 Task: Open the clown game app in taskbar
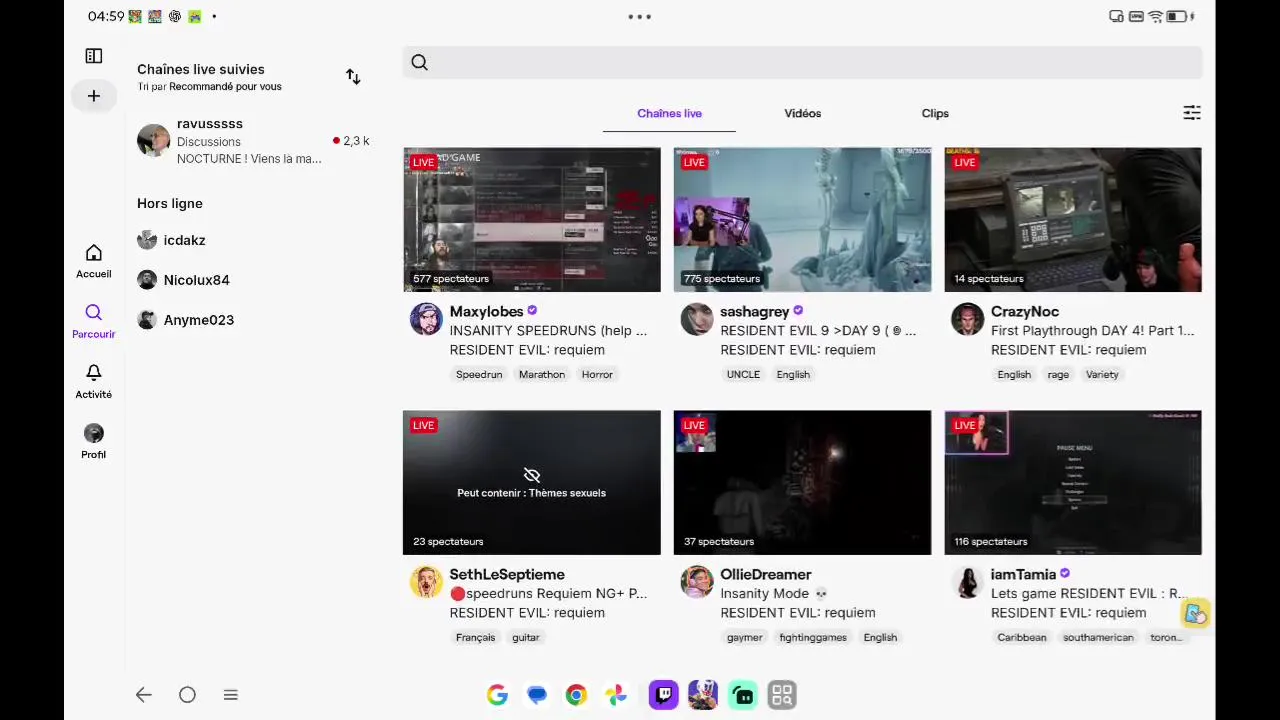click(703, 695)
